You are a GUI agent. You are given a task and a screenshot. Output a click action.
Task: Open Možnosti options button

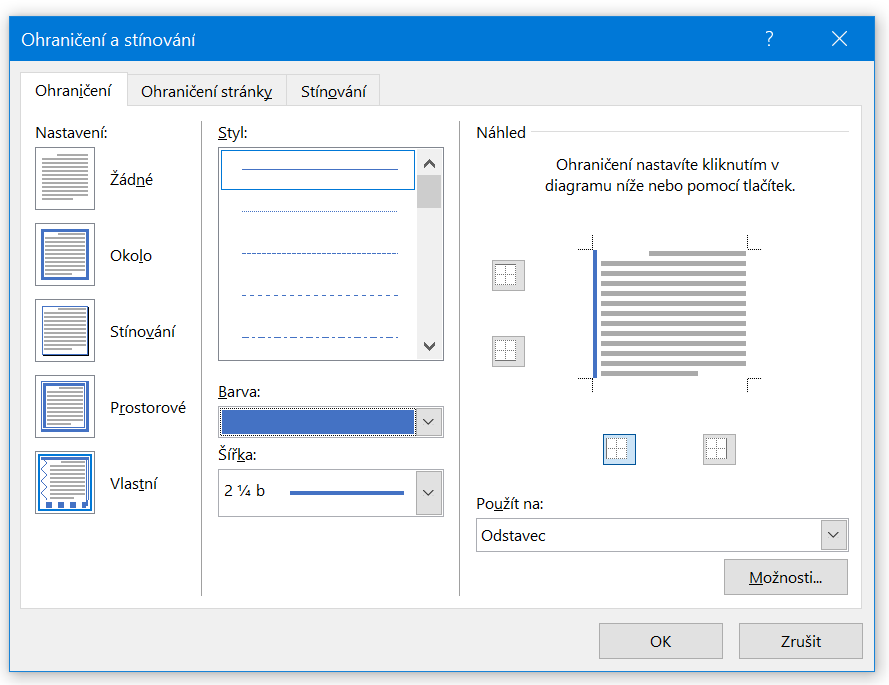point(785,578)
